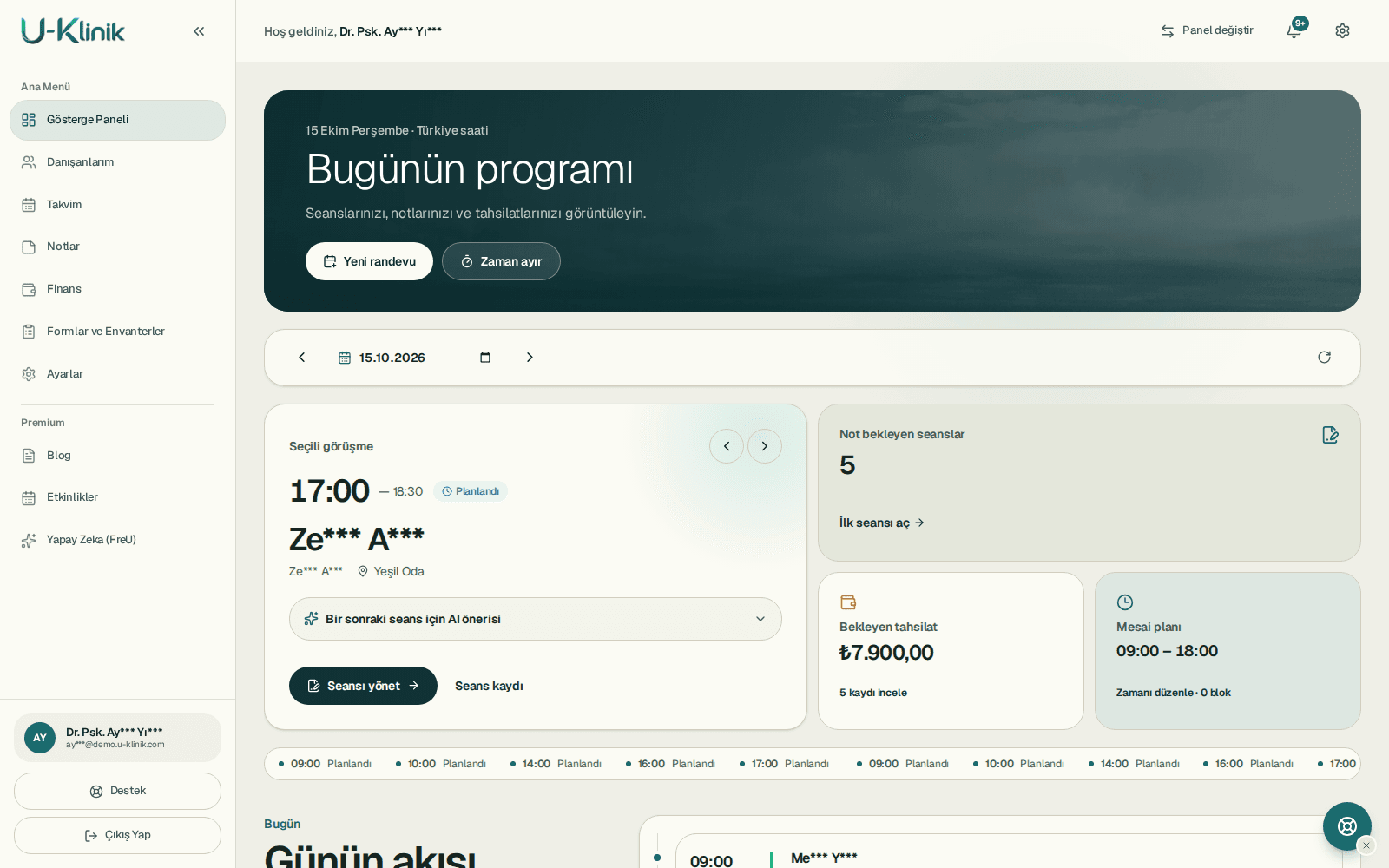
Task: Select first 09:00 Planlandı timeline chip
Action: point(325,764)
